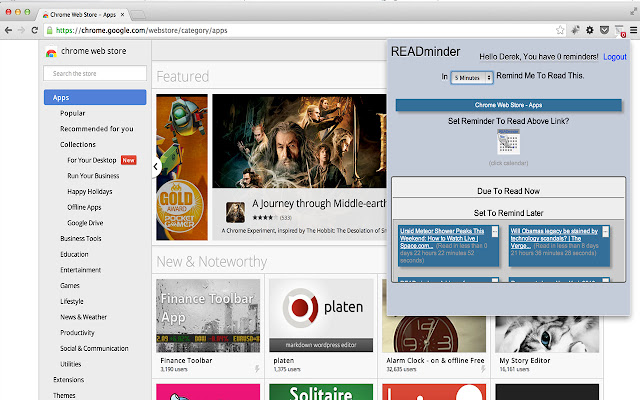Go back with the browser back arrow
Screen dimensions: 640x400
9,31
